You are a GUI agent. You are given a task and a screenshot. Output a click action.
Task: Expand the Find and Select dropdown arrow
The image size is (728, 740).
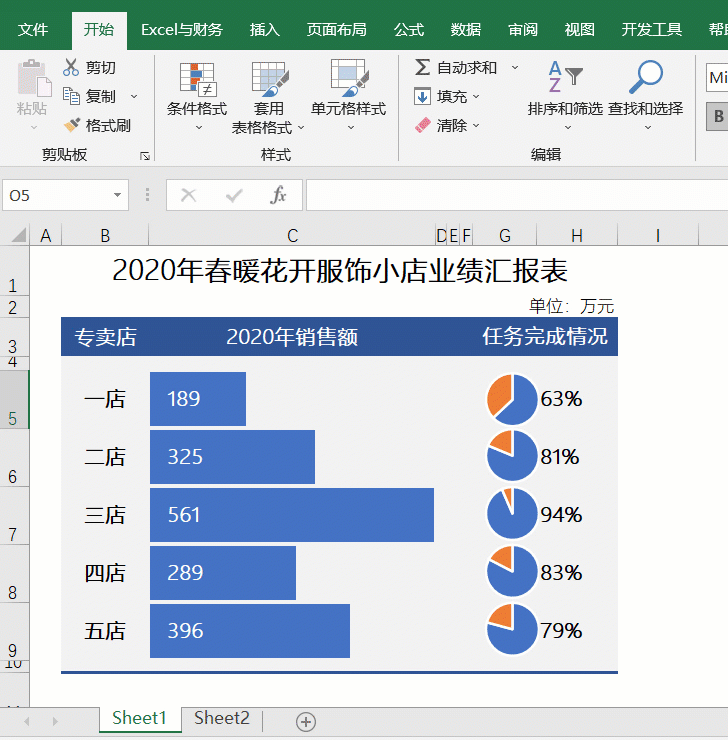coord(648,127)
